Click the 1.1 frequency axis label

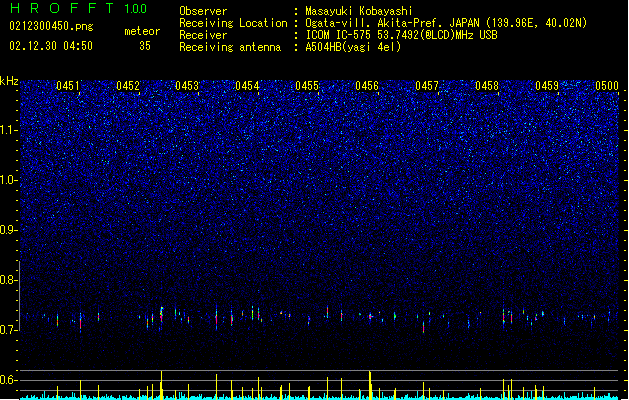pos(8,130)
